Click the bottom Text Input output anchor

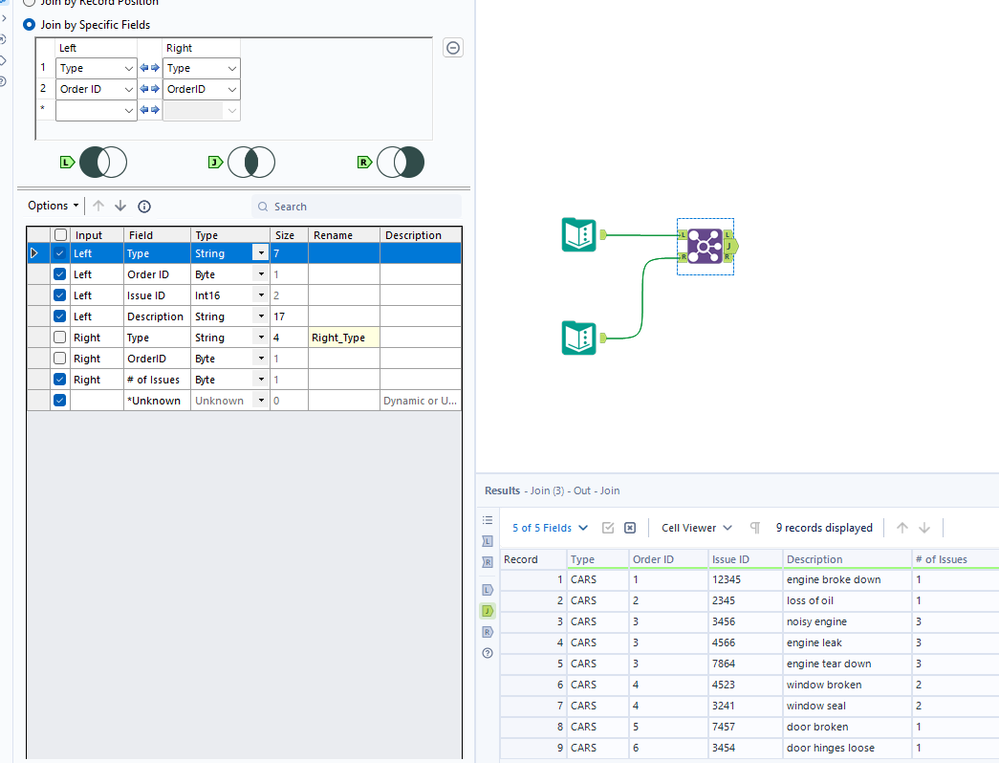click(x=603, y=338)
